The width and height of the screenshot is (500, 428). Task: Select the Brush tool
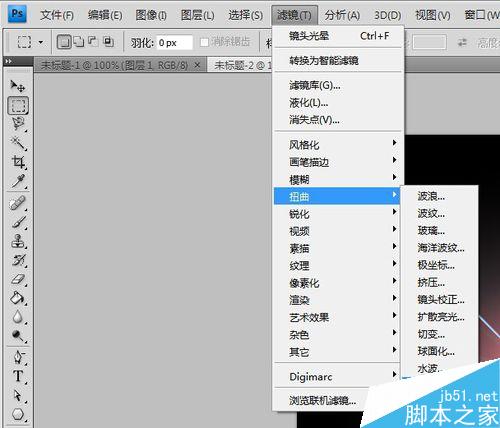click(18, 222)
